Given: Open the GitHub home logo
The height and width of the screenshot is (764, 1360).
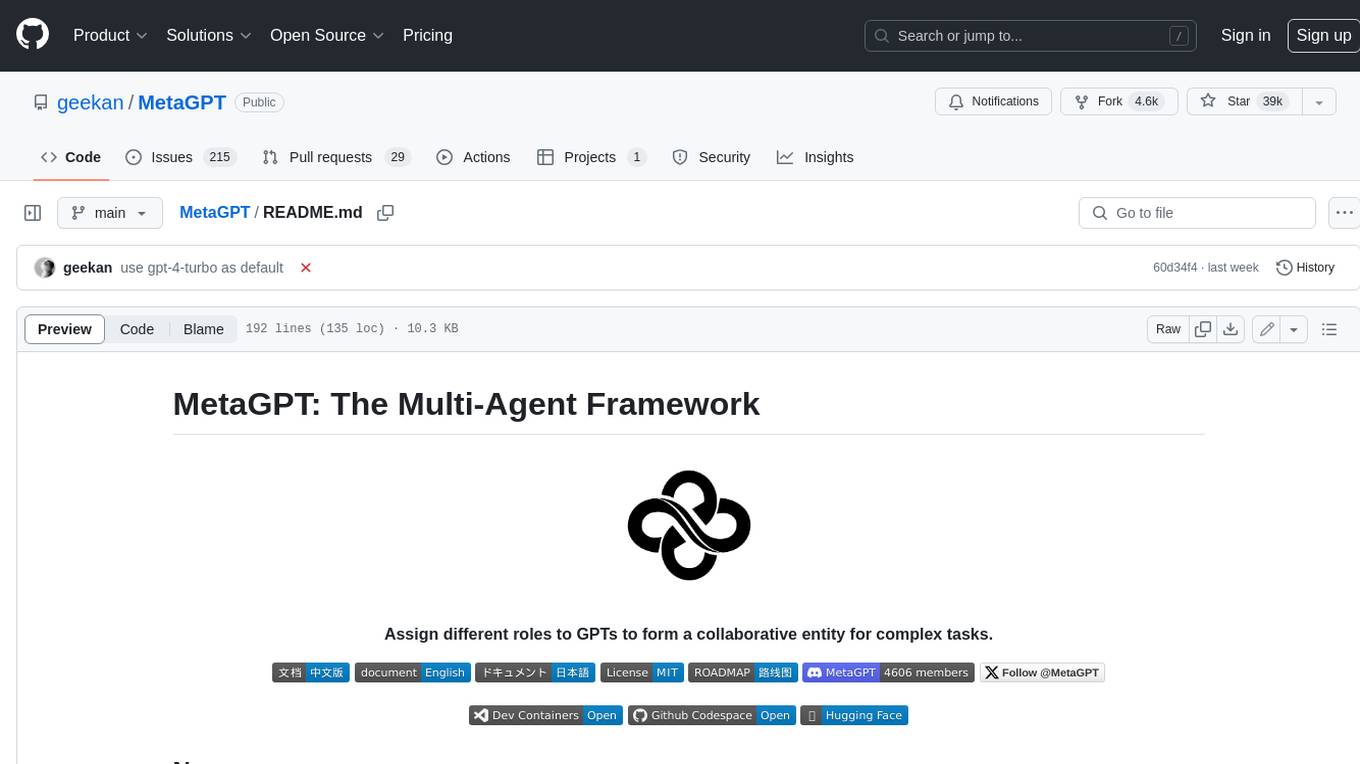Looking at the screenshot, I should point(32,35).
